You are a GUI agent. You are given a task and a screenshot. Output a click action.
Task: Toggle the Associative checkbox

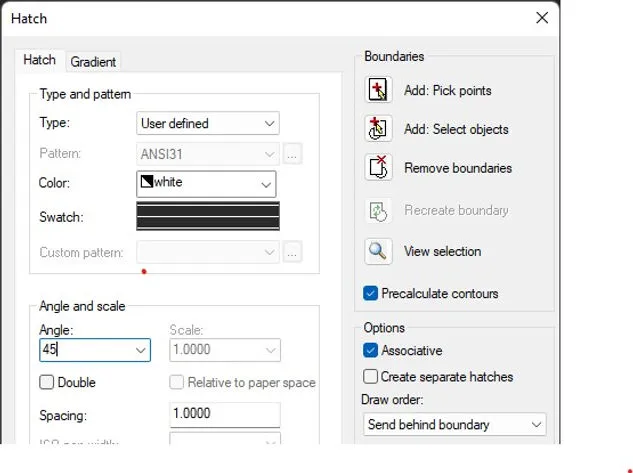tap(371, 351)
